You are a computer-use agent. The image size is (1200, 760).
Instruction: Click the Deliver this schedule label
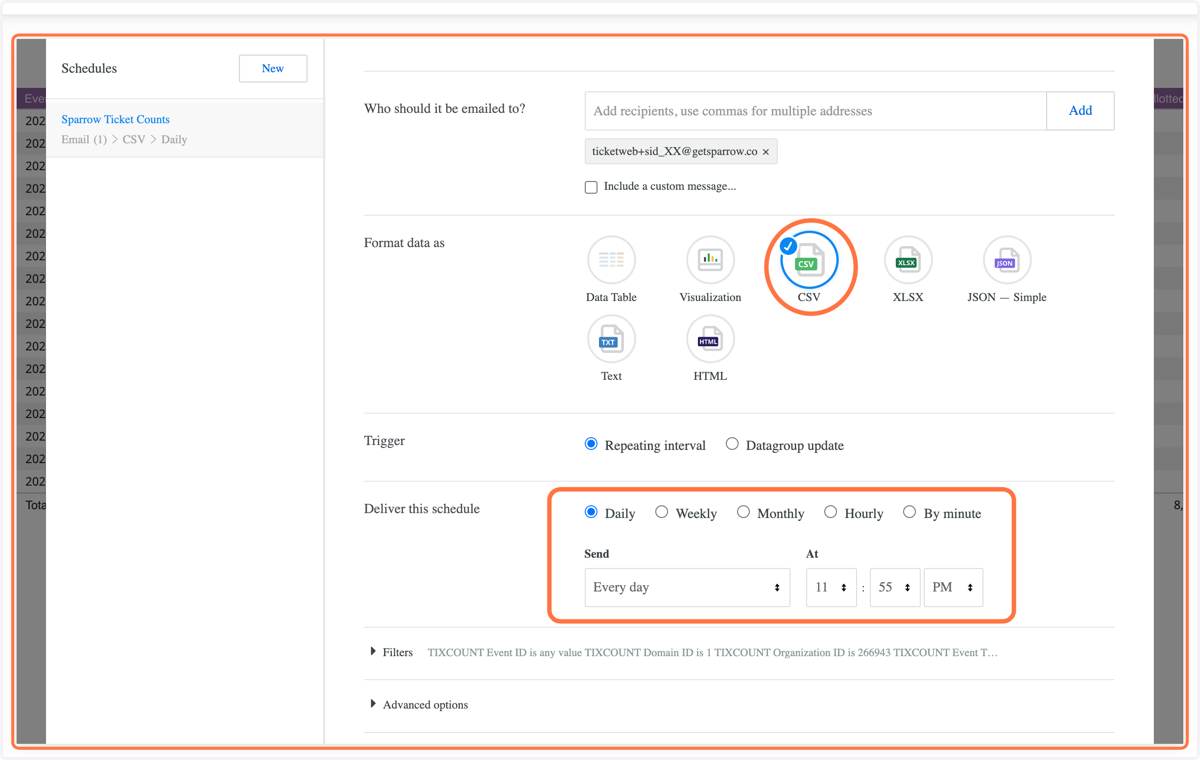pyautogui.click(x=422, y=509)
